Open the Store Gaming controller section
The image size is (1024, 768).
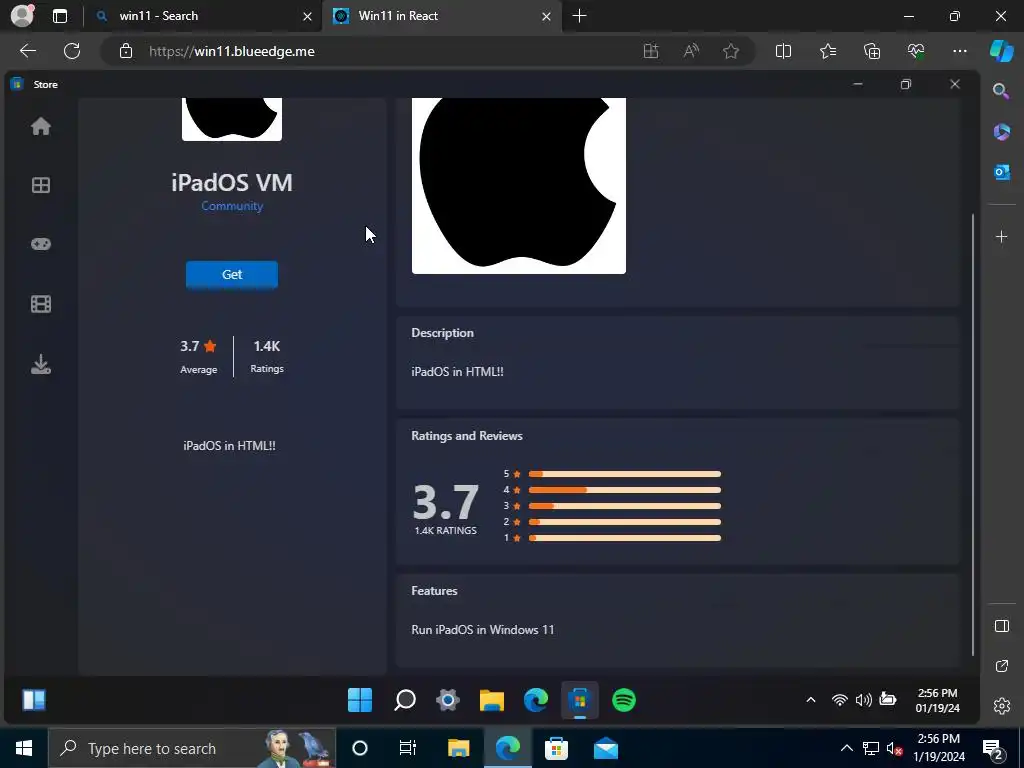[40, 244]
